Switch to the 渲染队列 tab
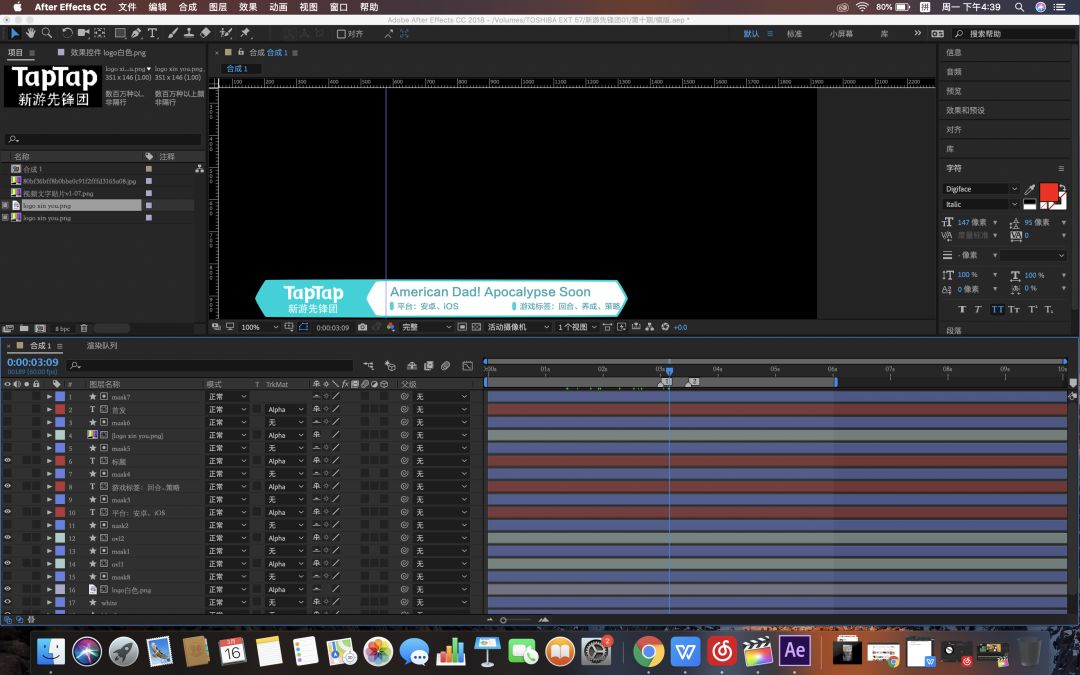Viewport: 1080px width, 675px height. click(x=102, y=346)
